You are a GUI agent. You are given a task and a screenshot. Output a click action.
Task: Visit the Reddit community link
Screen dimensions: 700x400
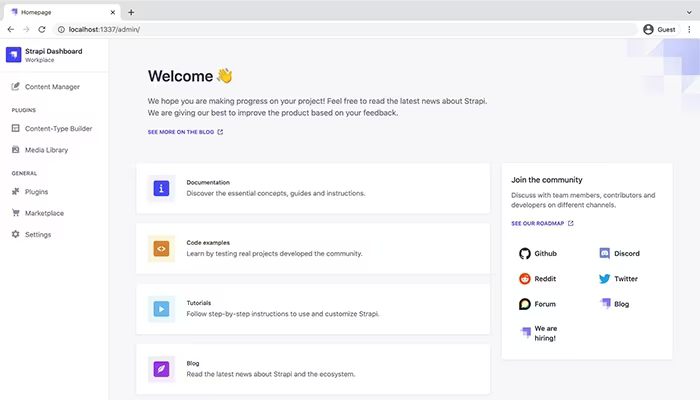point(545,279)
